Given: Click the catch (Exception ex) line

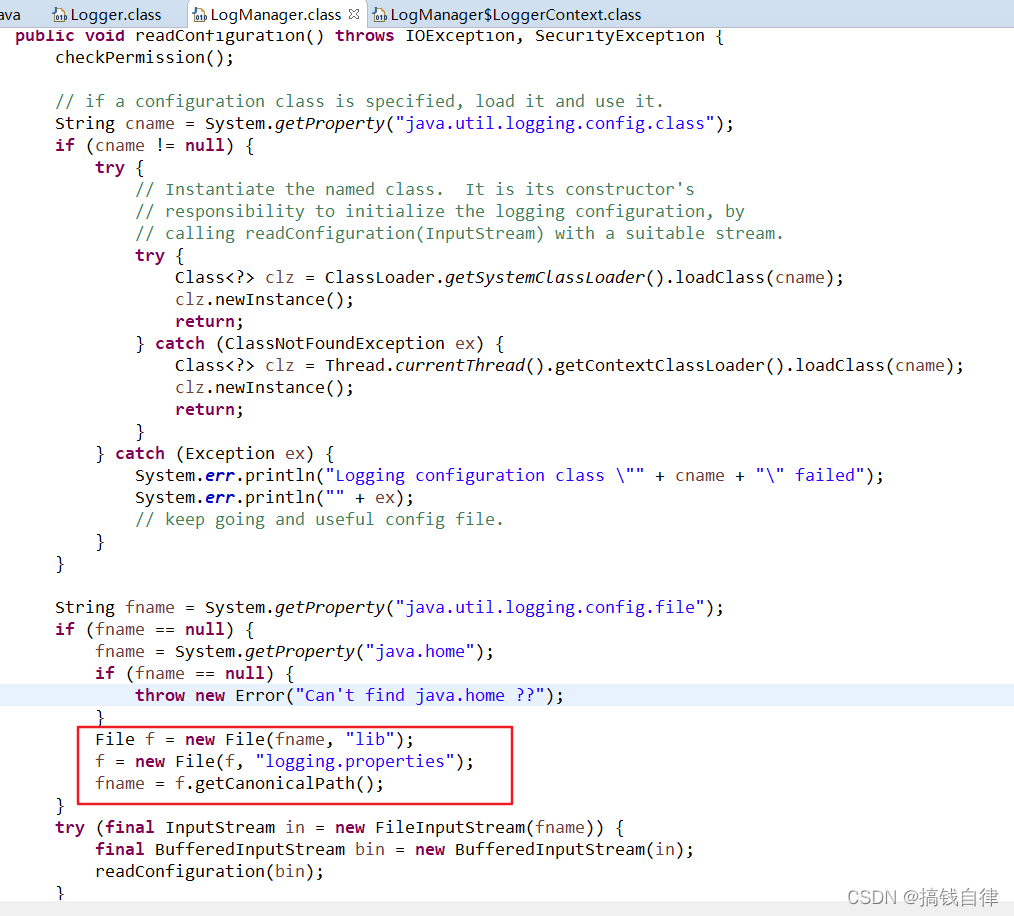Looking at the screenshot, I should tap(215, 453).
